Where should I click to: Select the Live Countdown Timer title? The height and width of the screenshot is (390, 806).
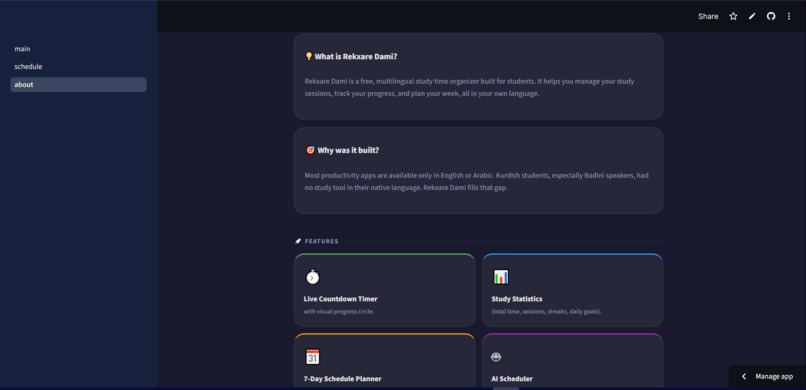(x=340, y=299)
